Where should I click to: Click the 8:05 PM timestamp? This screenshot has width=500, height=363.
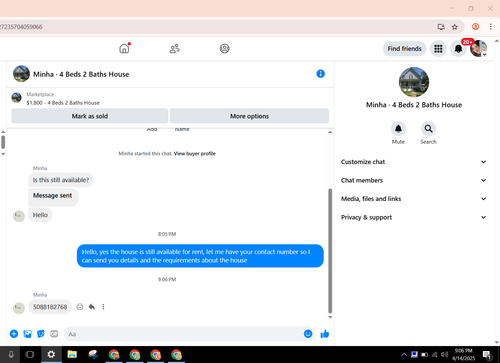click(x=167, y=234)
